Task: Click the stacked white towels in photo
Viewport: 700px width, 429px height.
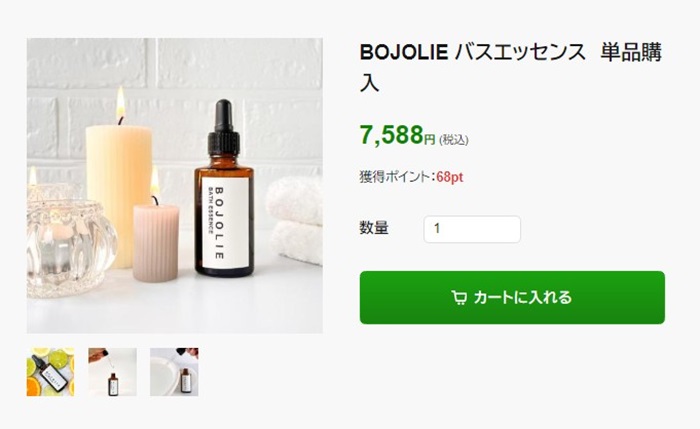Action: coord(296,221)
